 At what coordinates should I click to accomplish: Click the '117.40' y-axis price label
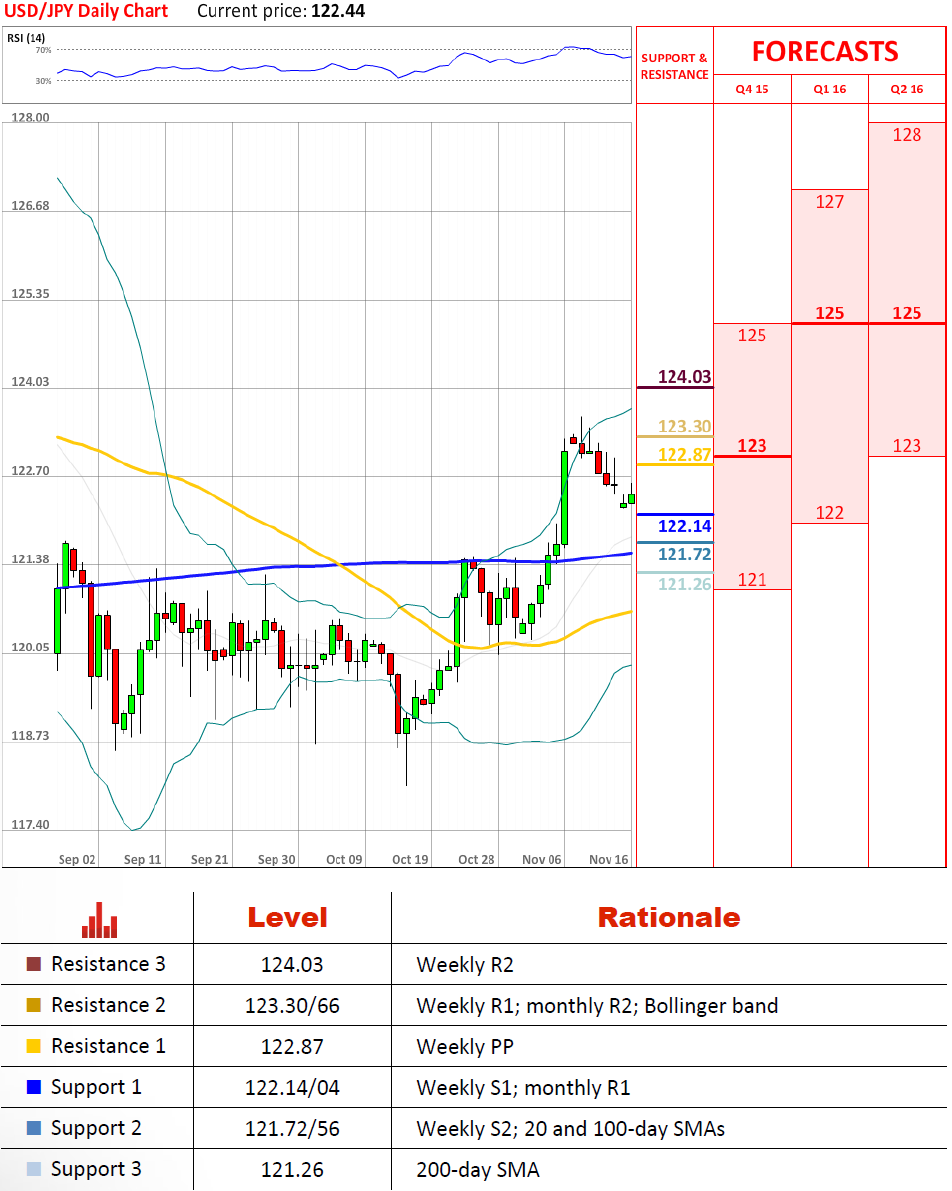(30, 825)
